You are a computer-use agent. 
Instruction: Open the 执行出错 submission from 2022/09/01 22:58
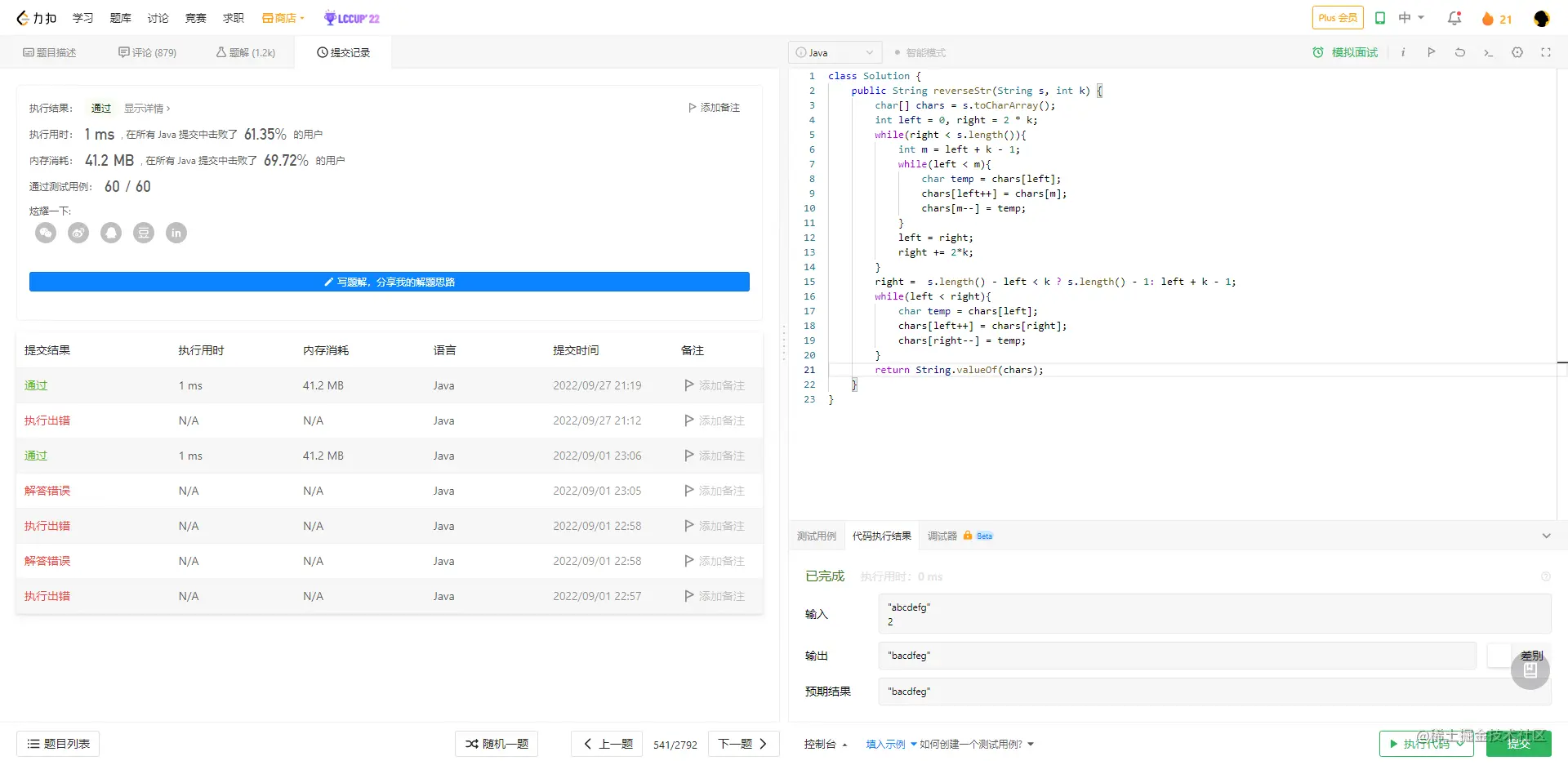47,526
